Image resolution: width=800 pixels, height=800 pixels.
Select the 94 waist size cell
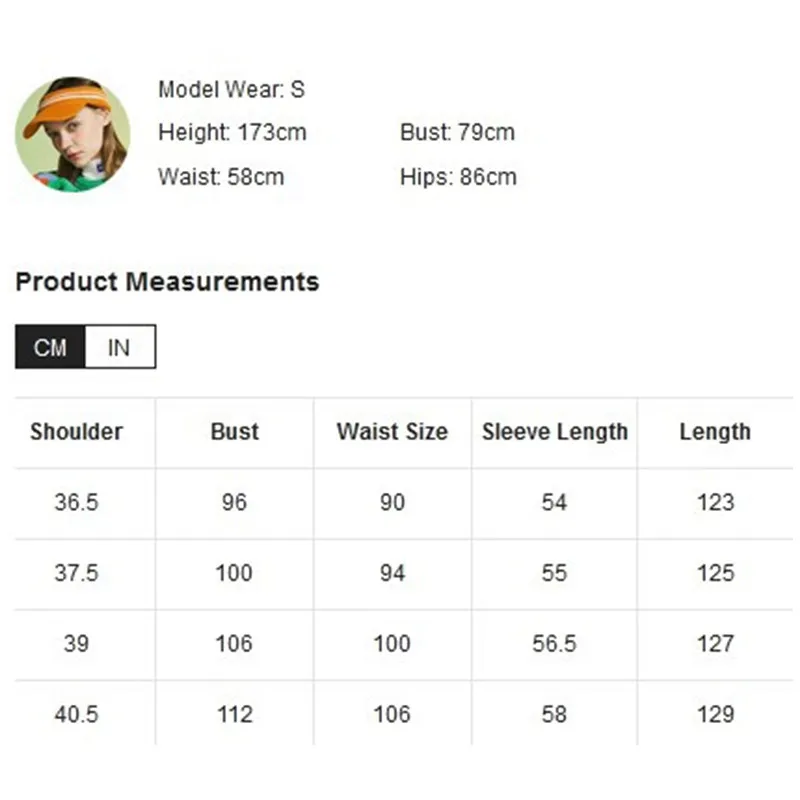(x=392, y=573)
